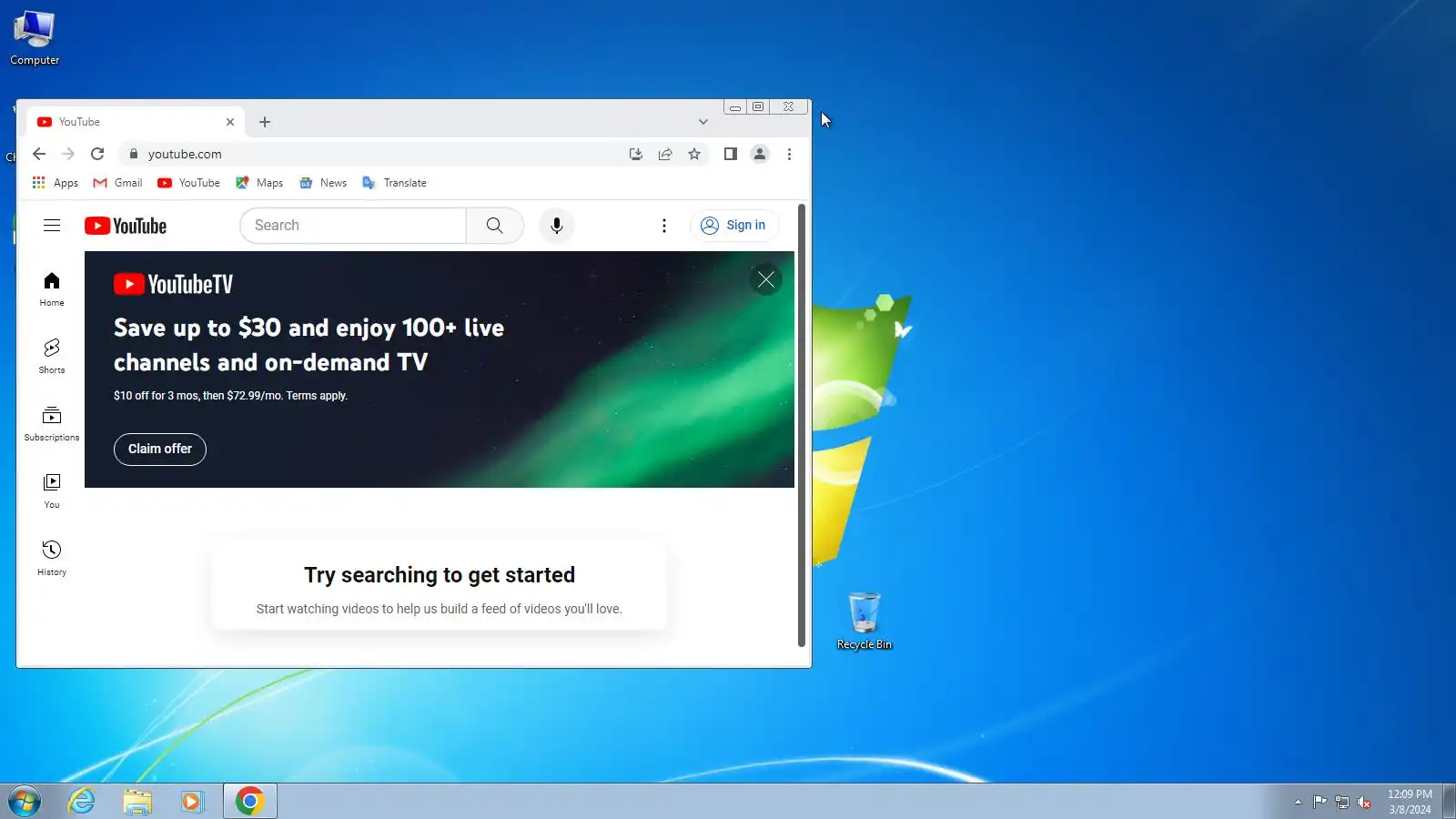Image resolution: width=1456 pixels, height=819 pixels.
Task: Select the Recycle Bin desktop icon
Action: 864,621
